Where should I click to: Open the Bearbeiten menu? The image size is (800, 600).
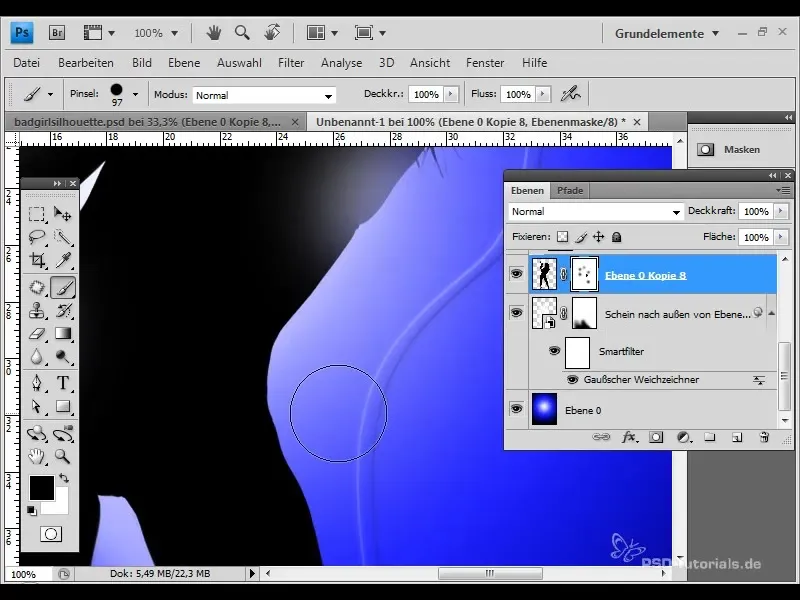click(x=86, y=63)
